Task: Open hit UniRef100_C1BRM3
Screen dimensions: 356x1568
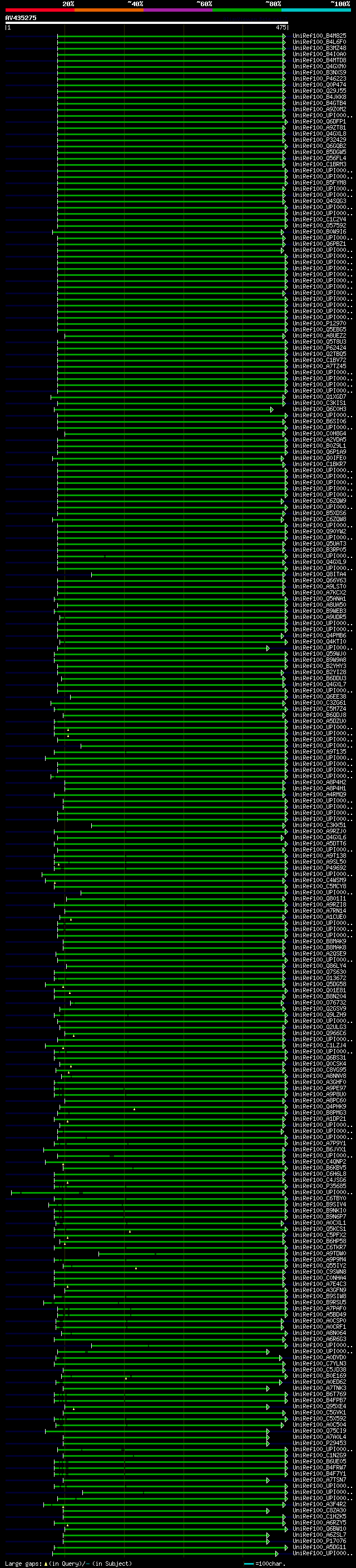Action: [x=319, y=164]
